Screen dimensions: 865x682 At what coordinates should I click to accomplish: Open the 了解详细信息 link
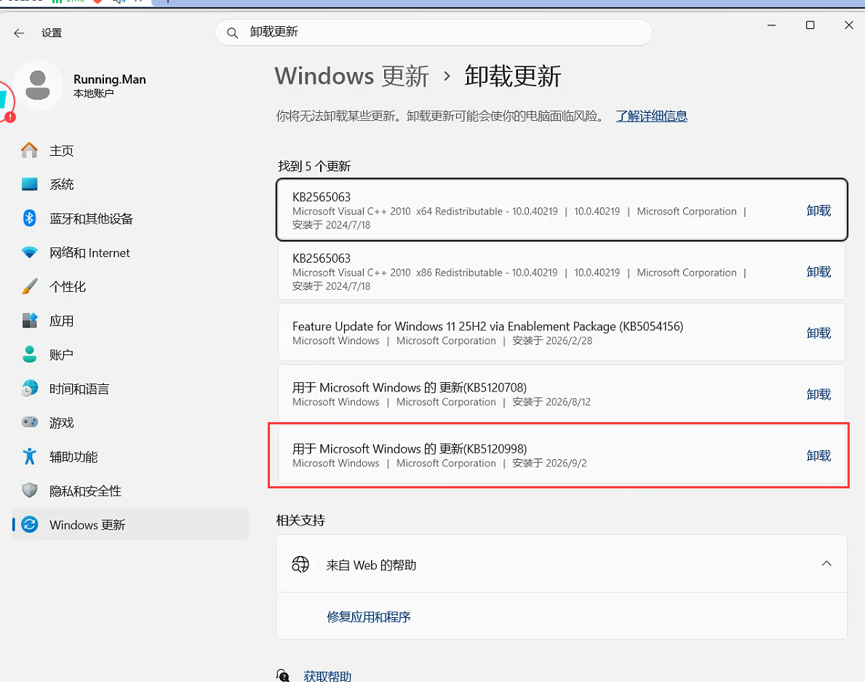[x=652, y=116]
